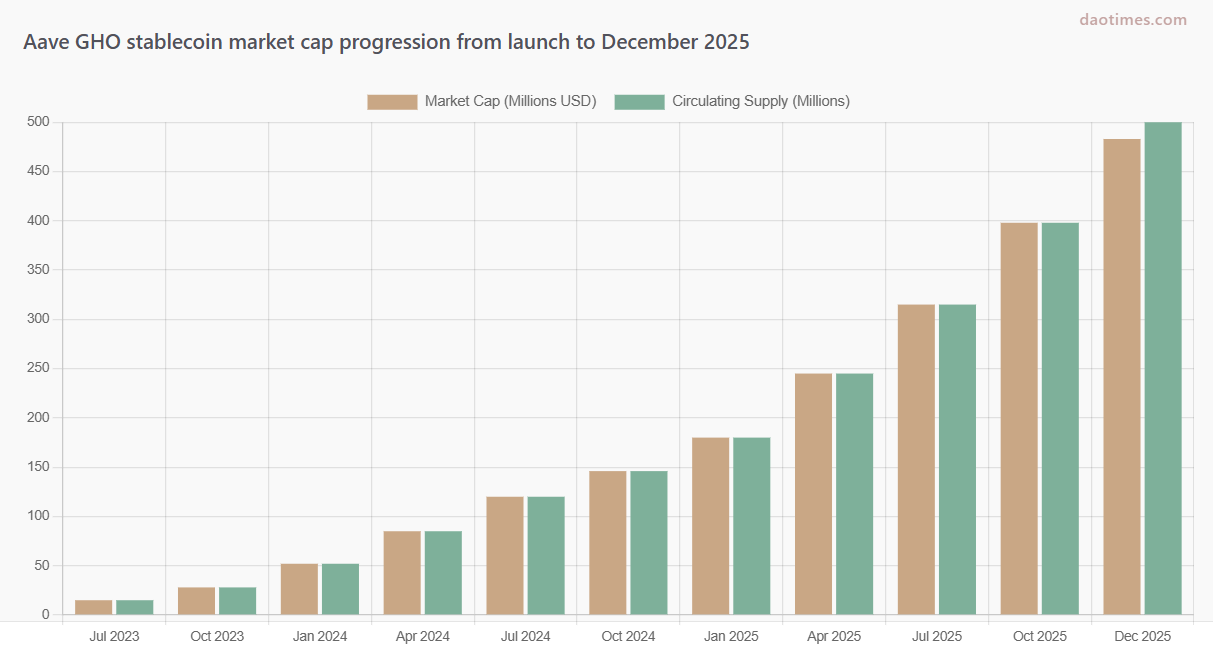Click the green Circulating Supply legend swatch

(639, 101)
